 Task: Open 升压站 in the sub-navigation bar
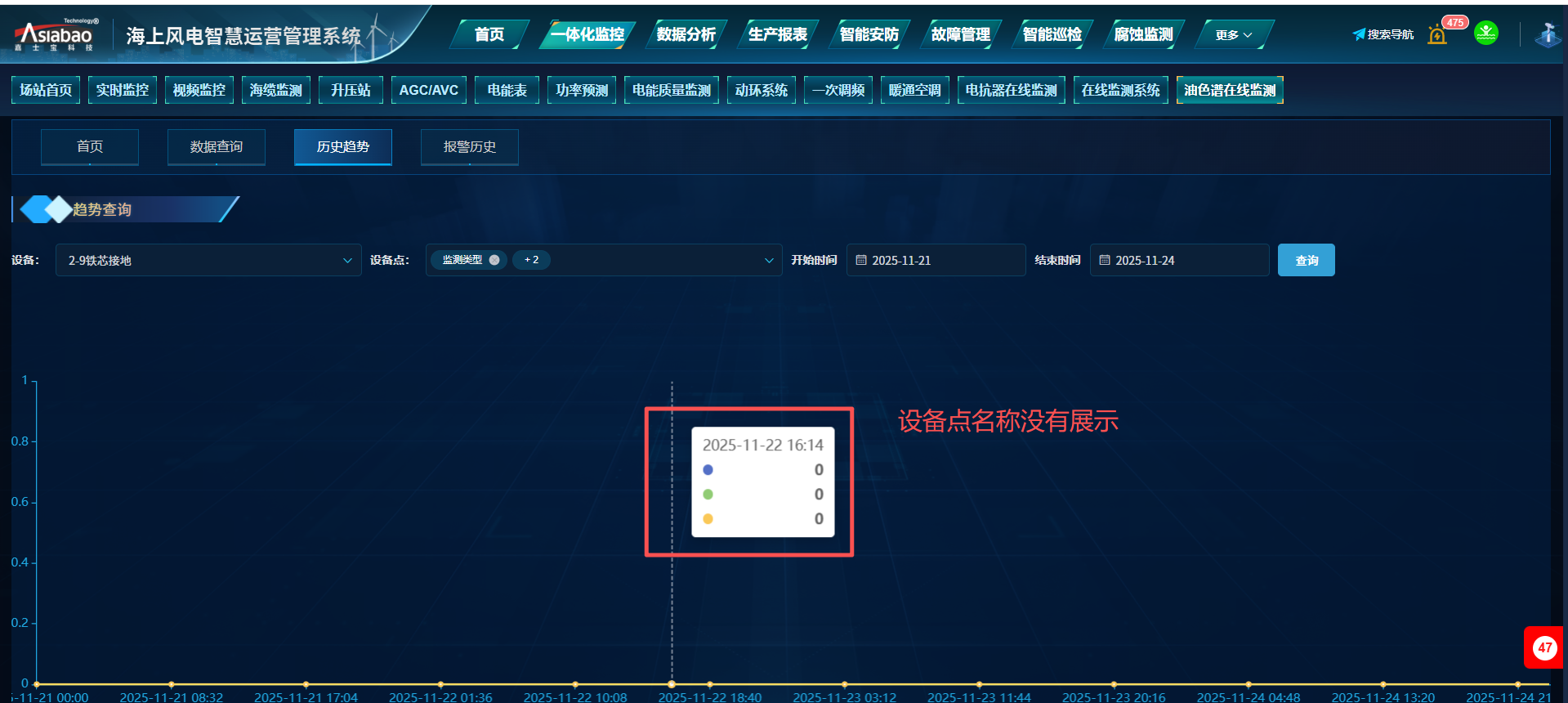click(351, 90)
